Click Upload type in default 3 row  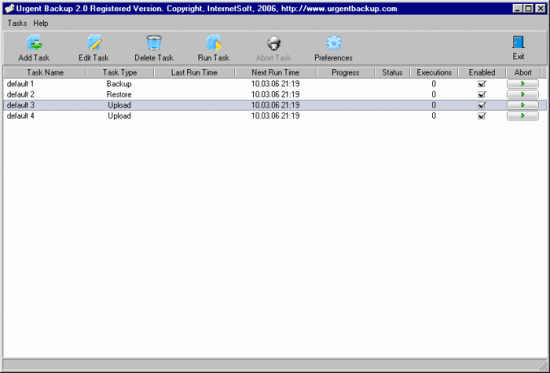click(x=119, y=105)
